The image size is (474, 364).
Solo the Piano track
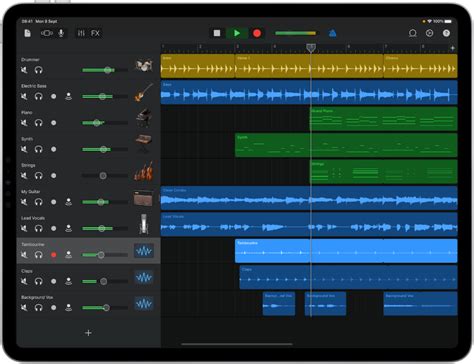click(39, 123)
